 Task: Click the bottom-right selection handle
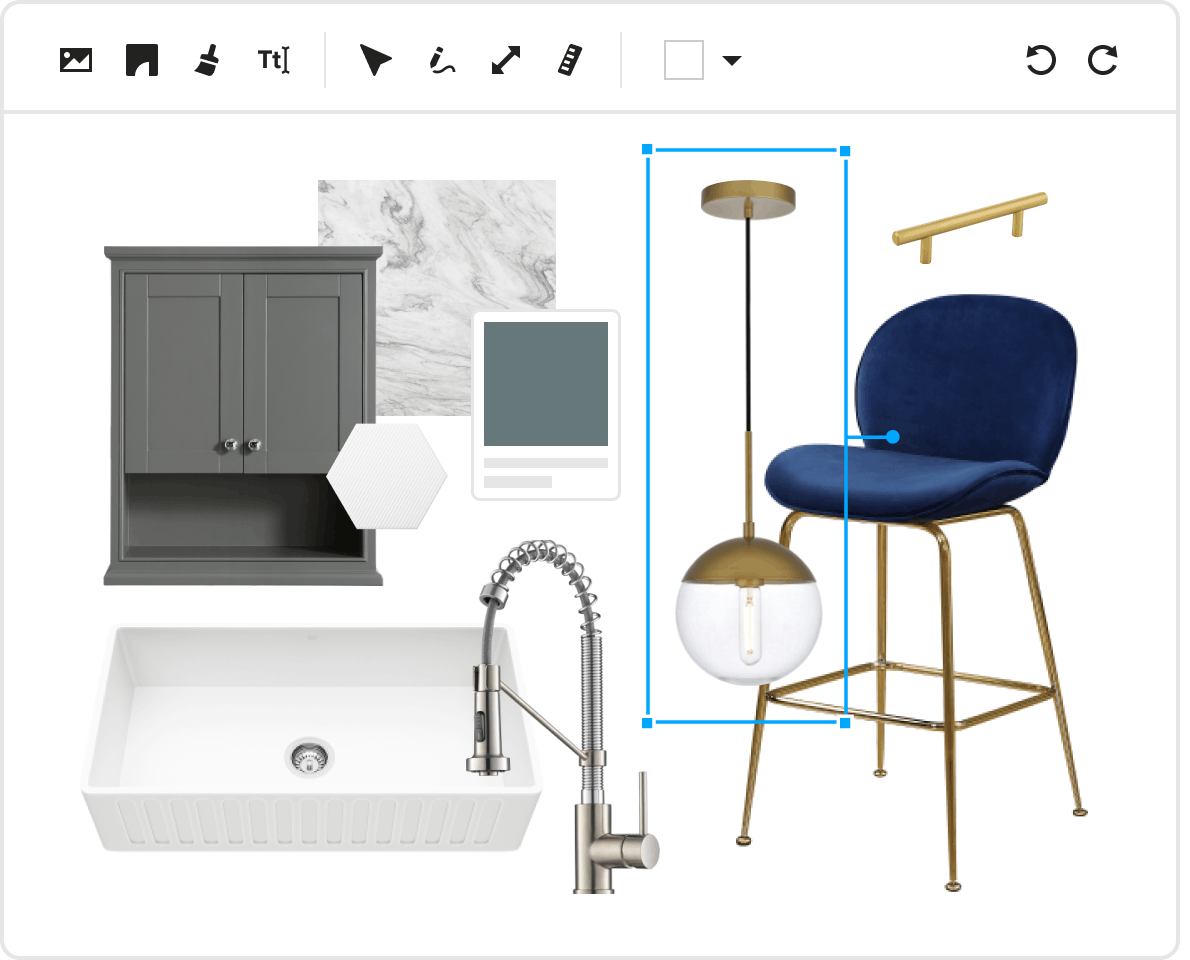coord(845,723)
